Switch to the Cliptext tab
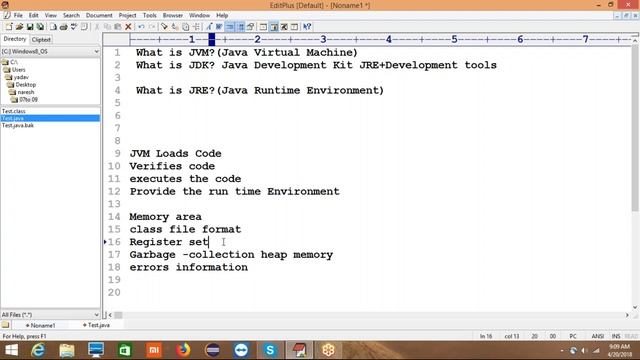Screen dimensions: 640x360 [x=41, y=40]
